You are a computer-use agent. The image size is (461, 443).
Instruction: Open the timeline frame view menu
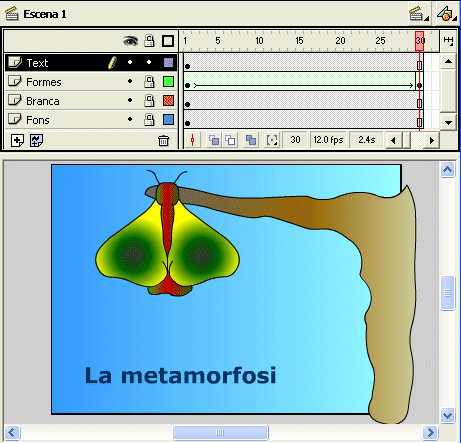click(448, 41)
